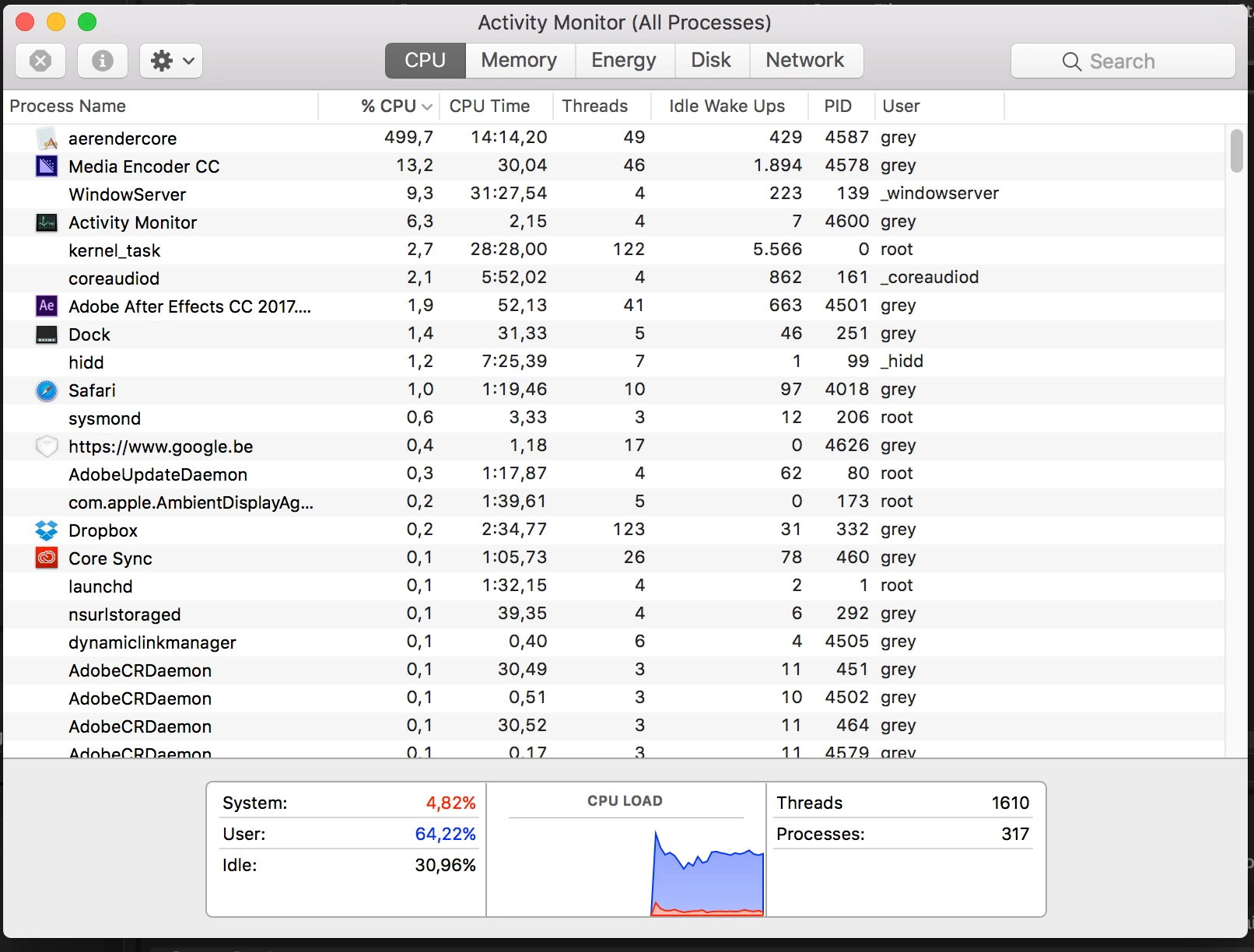This screenshot has height=952, width=1254.
Task: Toggle the % CPU sort order
Action: (x=380, y=106)
